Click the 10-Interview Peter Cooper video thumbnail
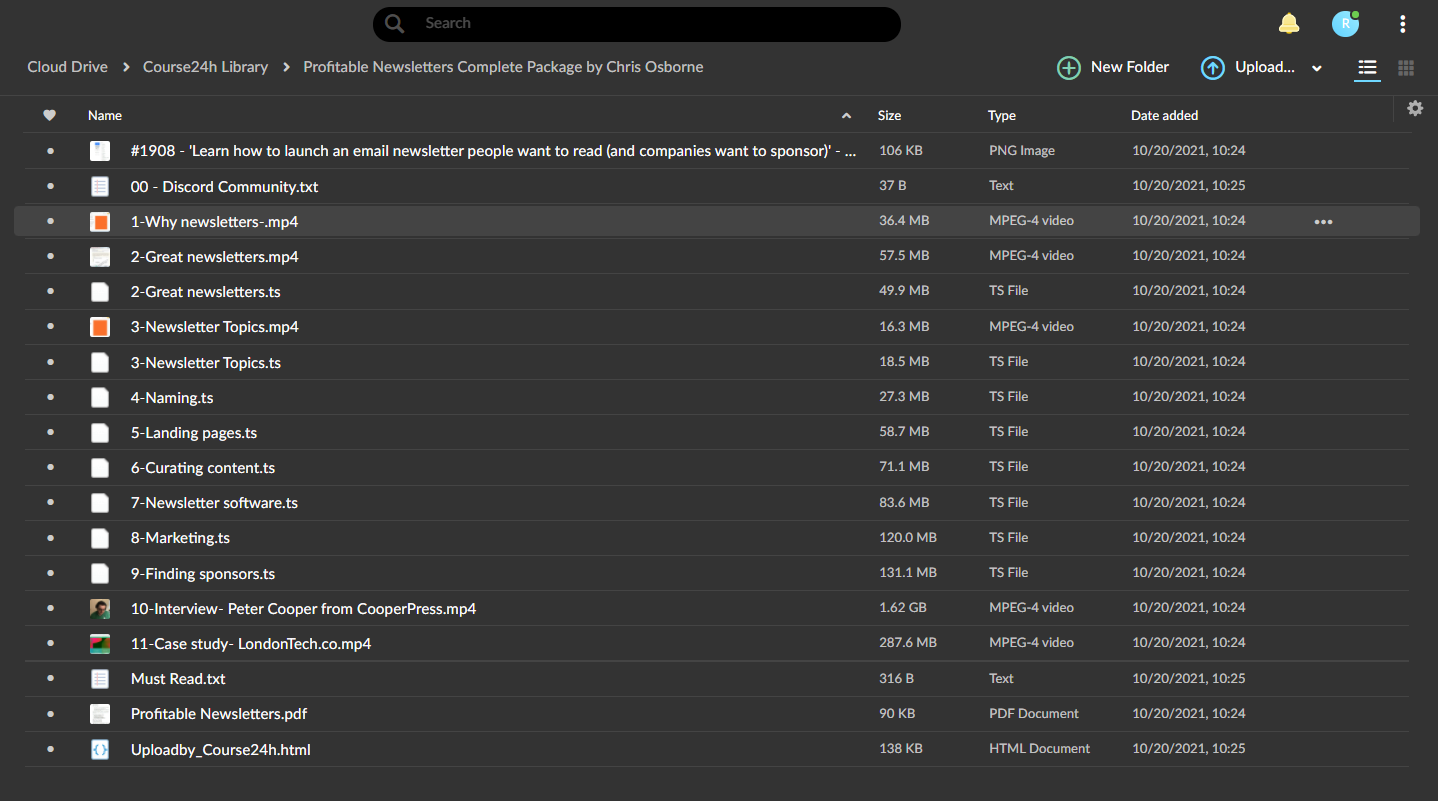The width and height of the screenshot is (1438, 801). (100, 609)
